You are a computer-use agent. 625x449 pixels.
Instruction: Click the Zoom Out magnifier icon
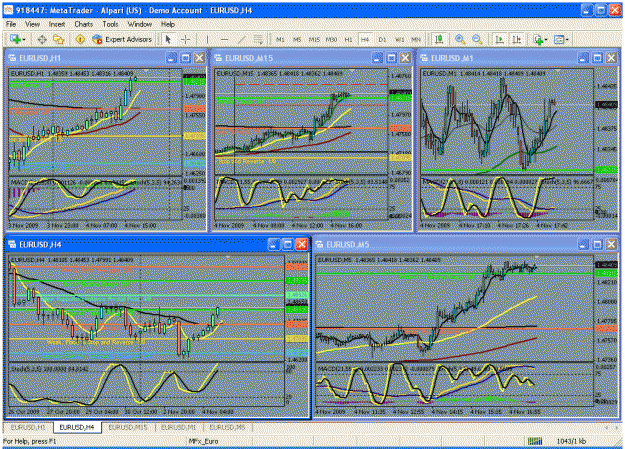tap(477, 39)
